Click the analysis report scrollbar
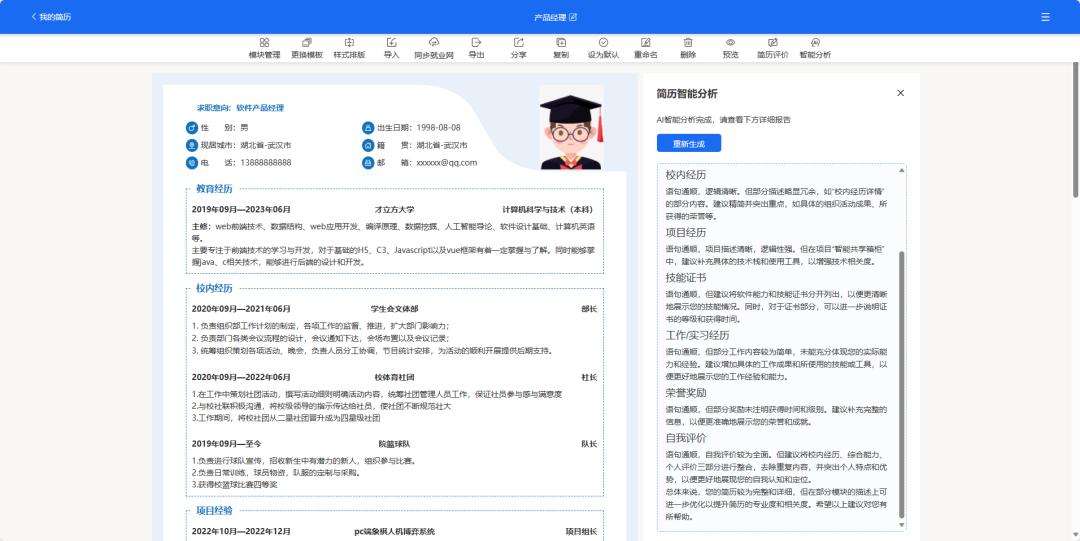 point(901,380)
